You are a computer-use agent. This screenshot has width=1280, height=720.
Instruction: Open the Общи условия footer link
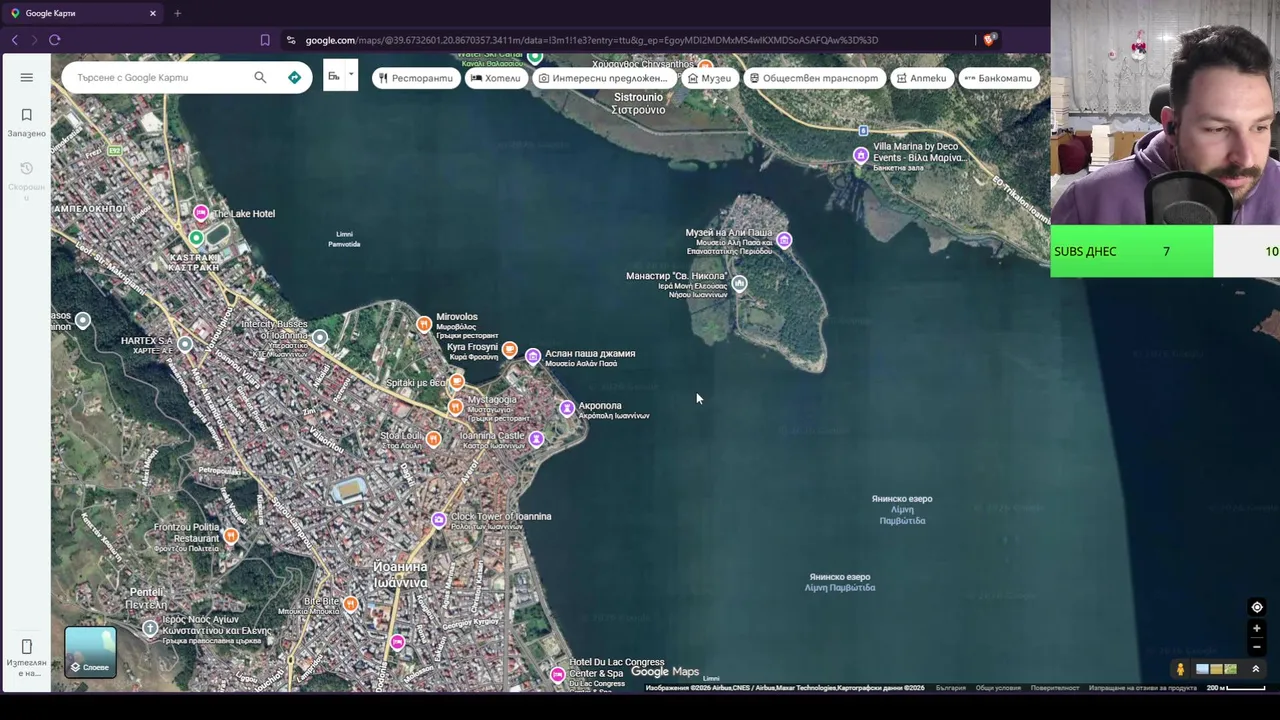click(x=998, y=688)
